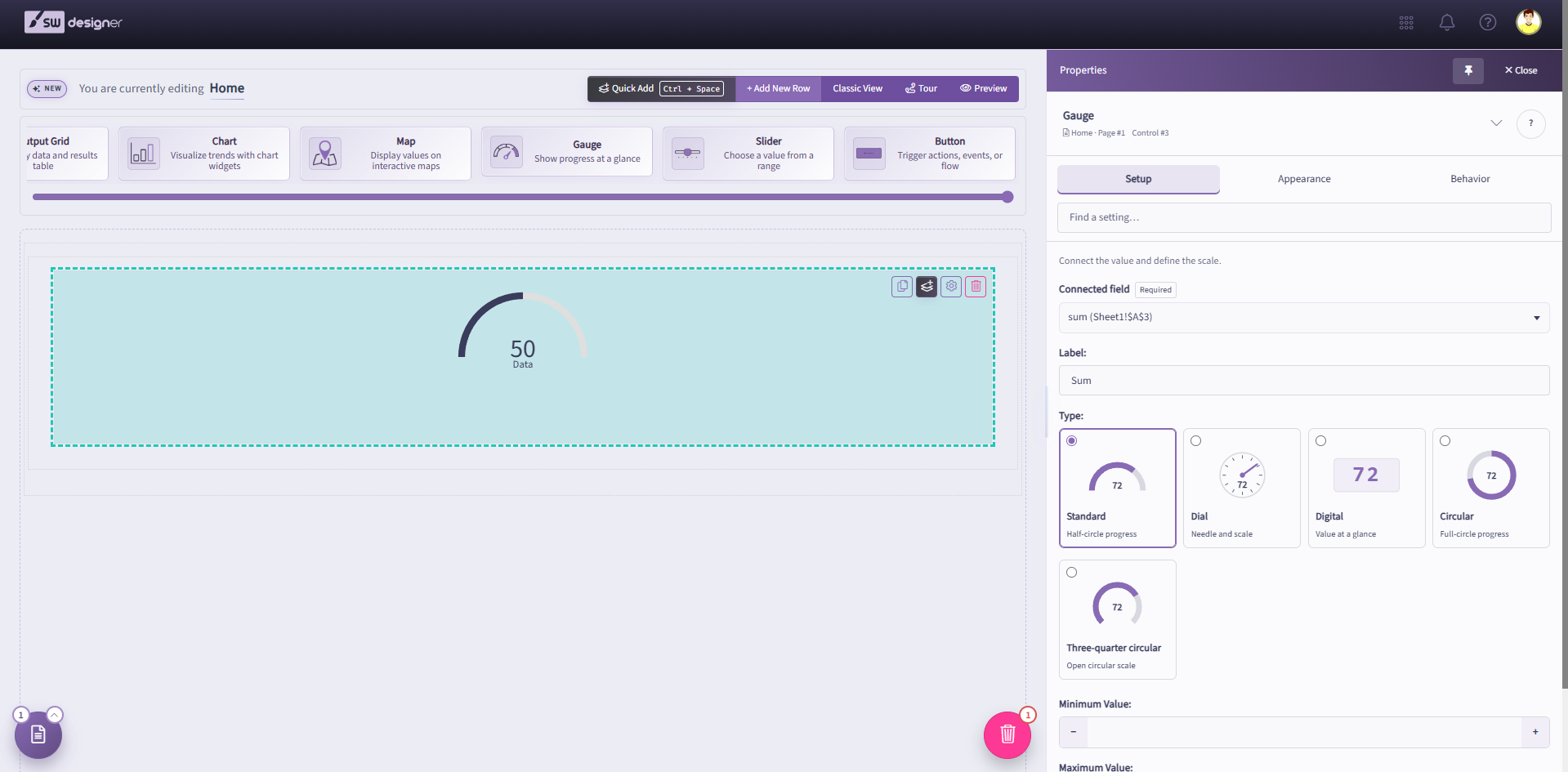This screenshot has width=1568, height=772.
Task: Click the Find a setting search field
Action: click(x=1304, y=218)
